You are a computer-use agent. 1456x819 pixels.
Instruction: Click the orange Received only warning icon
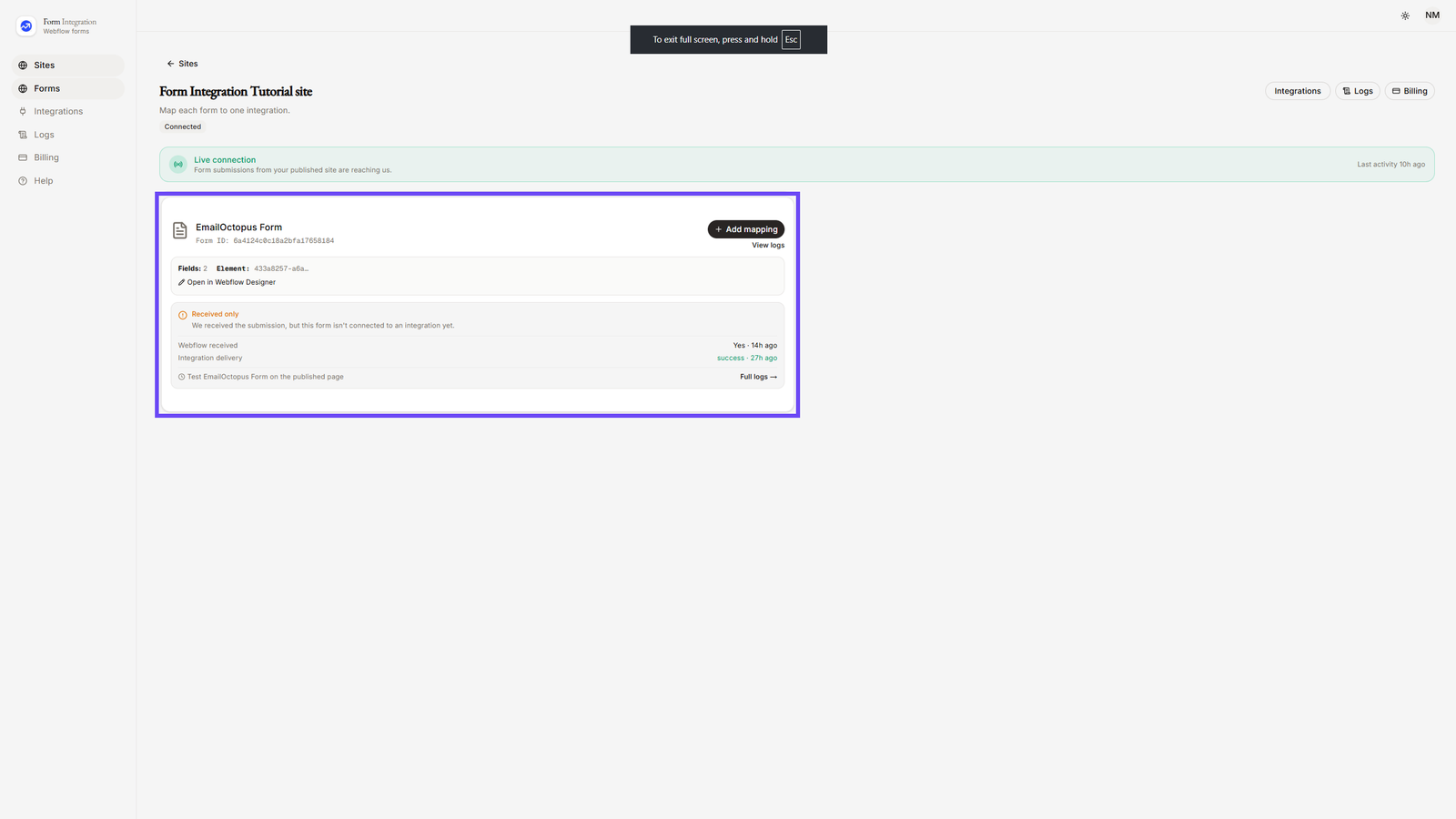click(x=183, y=315)
